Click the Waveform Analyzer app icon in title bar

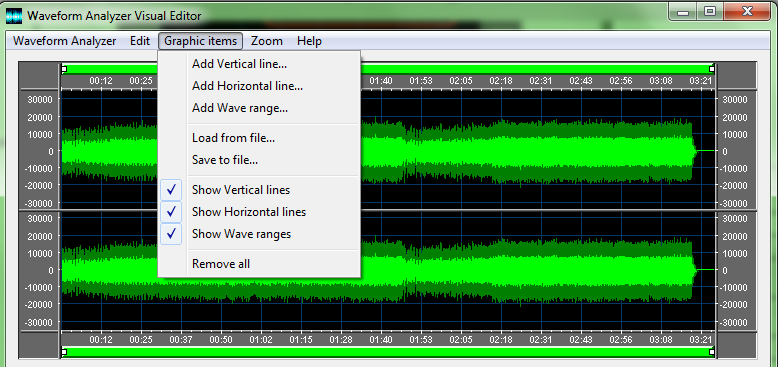[x=14, y=16]
